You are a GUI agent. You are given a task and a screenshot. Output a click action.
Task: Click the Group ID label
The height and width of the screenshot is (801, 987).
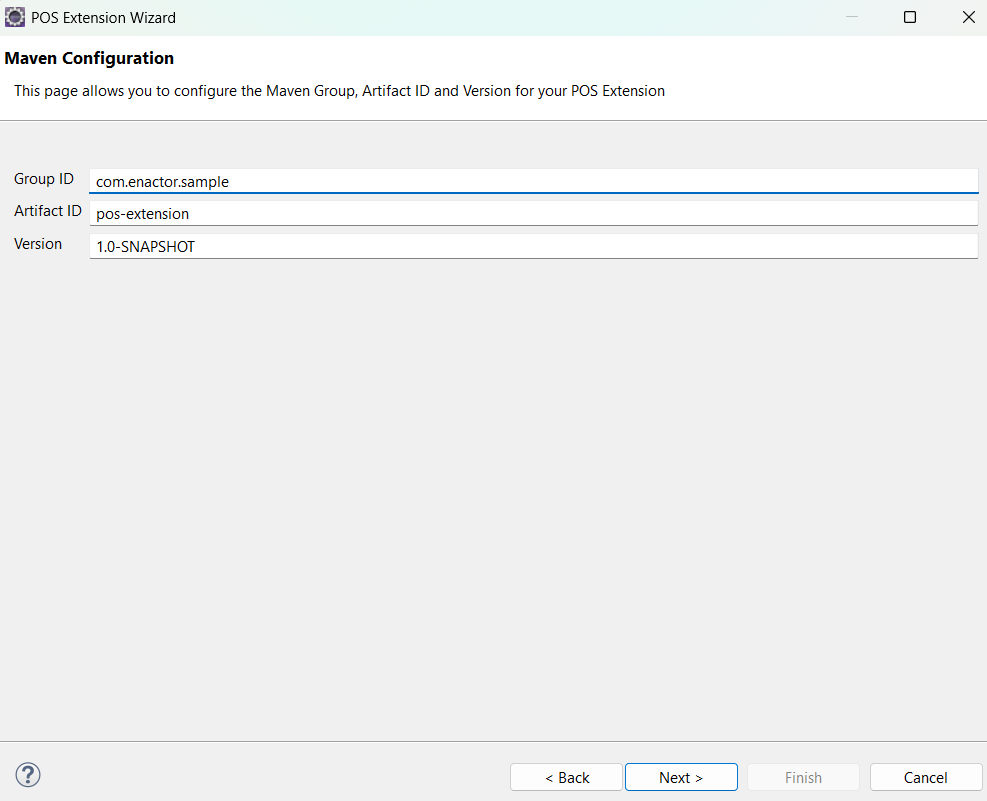pyautogui.click(x=43, y=178)
